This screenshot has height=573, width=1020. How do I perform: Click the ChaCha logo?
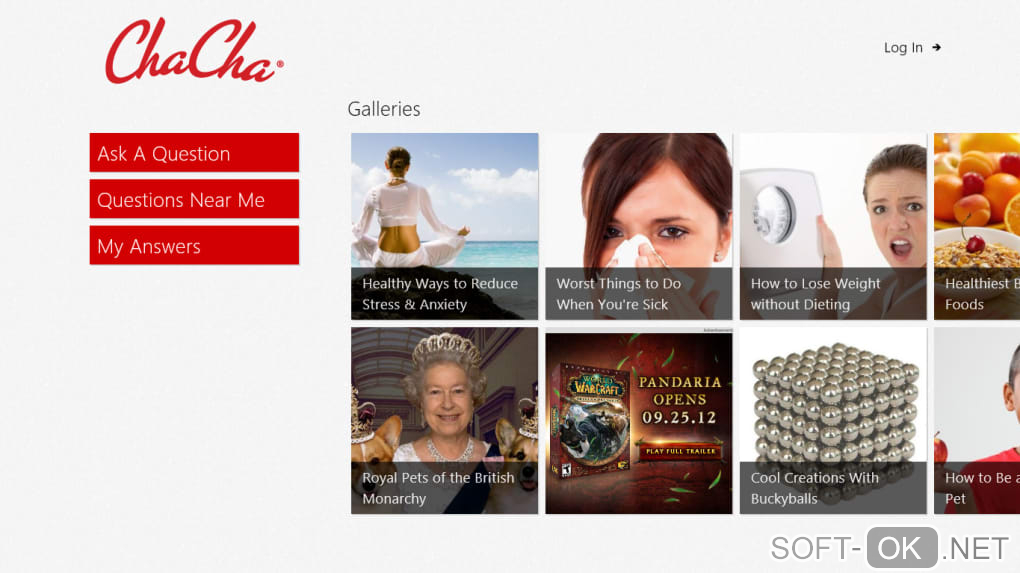[194, 51]
